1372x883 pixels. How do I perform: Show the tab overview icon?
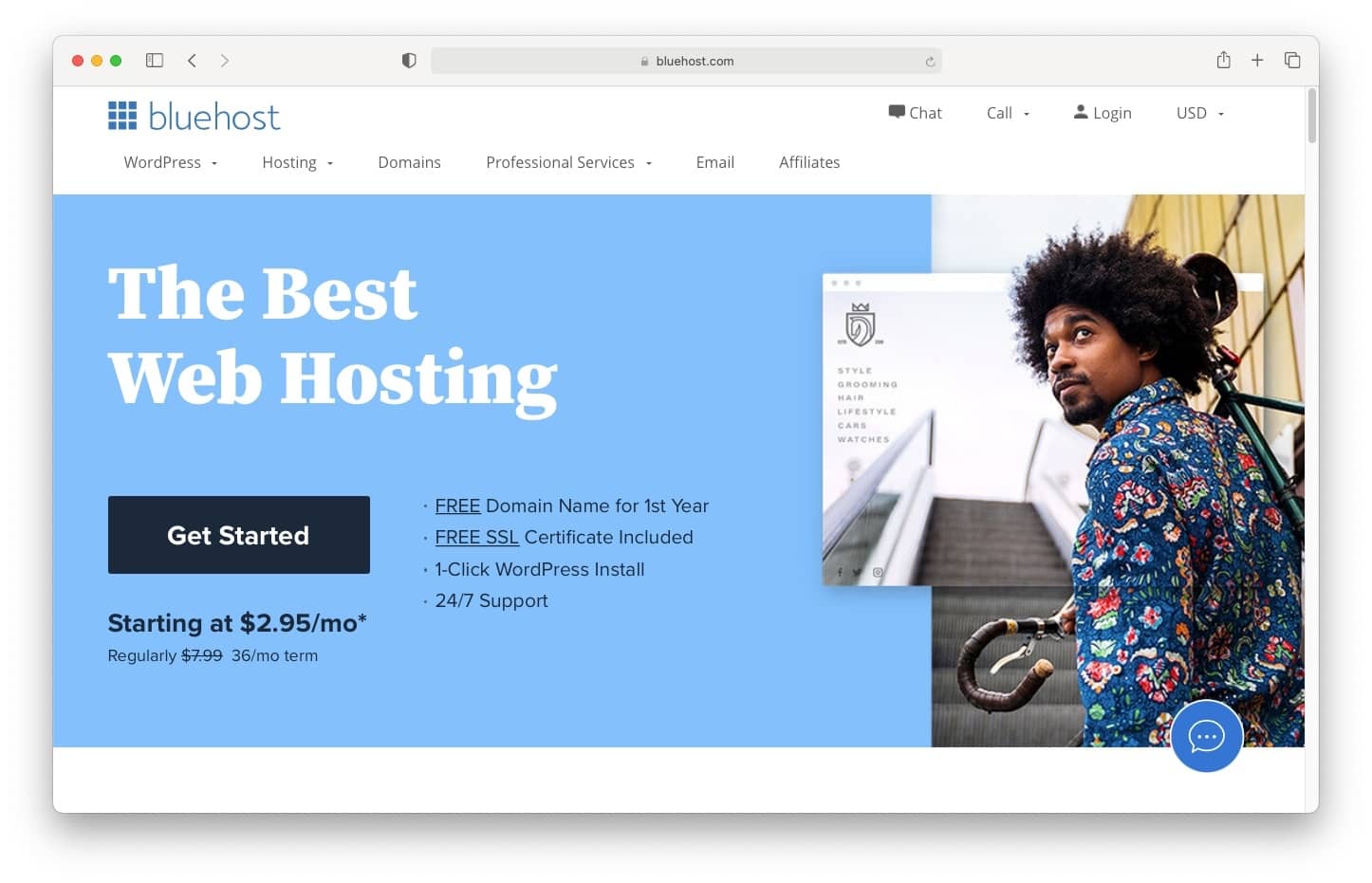coord(1292,61)
